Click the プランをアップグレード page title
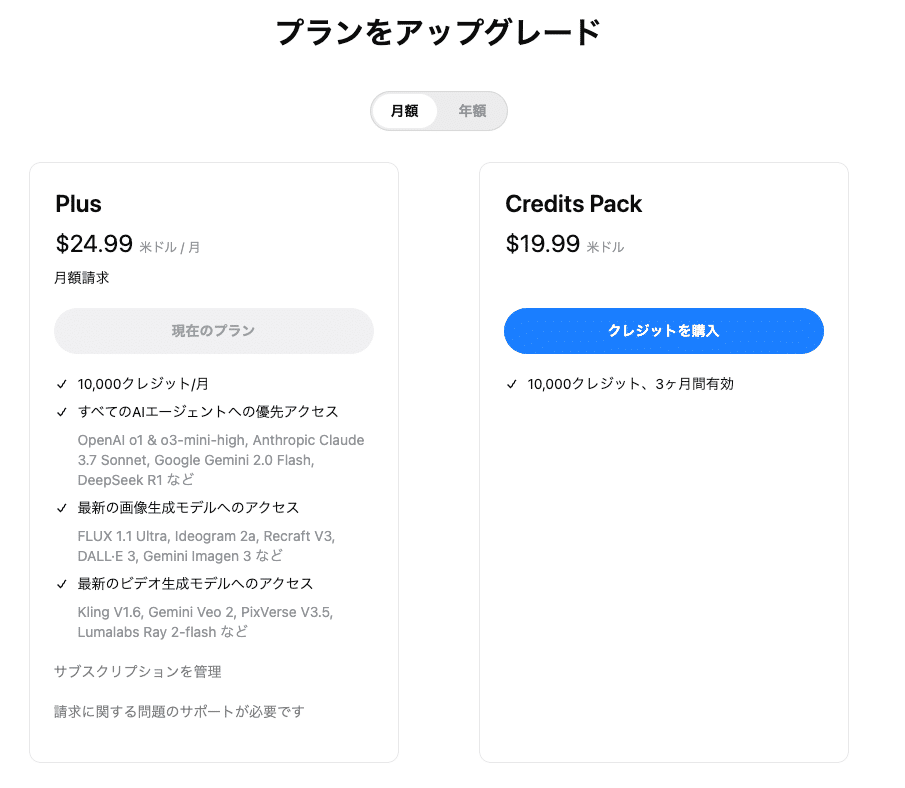The height and width of the screenshot is (788, 905). 438,33
